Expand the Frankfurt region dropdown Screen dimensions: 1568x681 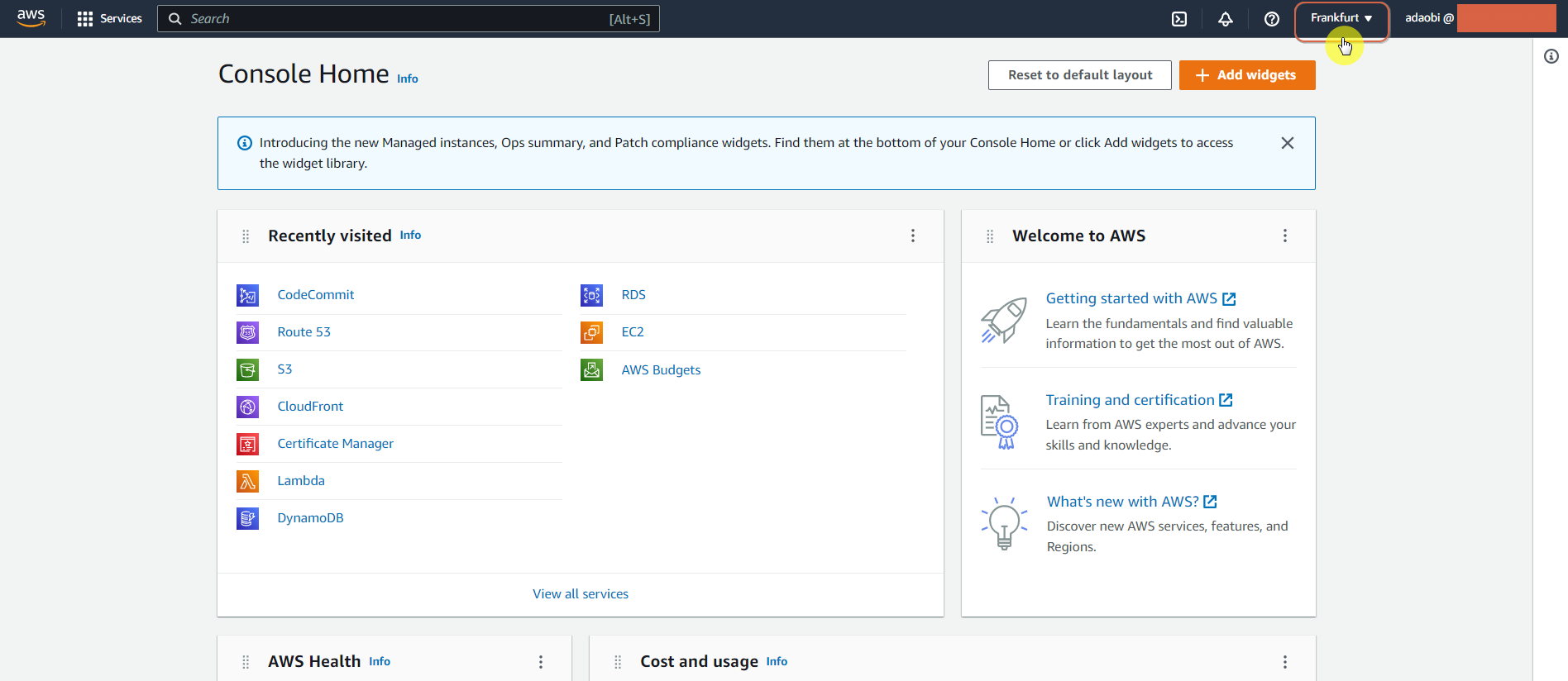click(1341, 18)
